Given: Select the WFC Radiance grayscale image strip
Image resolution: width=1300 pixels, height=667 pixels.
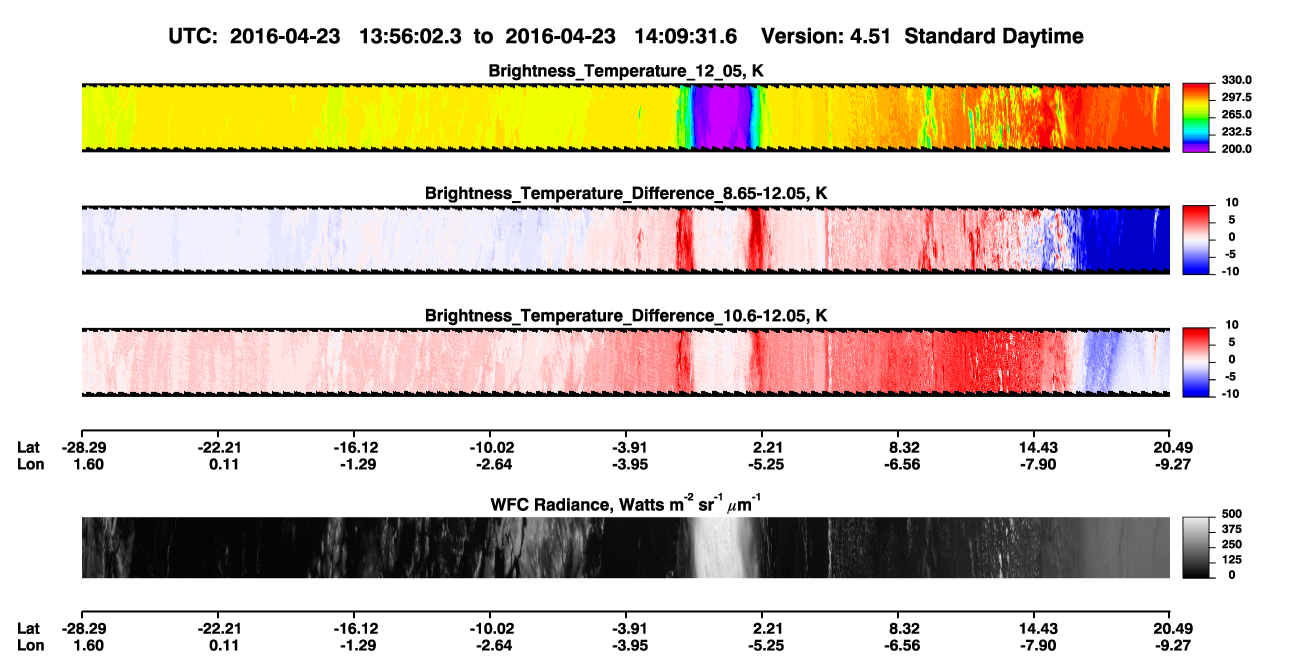Looking at the screenshot, I should [x=625, y=547].
